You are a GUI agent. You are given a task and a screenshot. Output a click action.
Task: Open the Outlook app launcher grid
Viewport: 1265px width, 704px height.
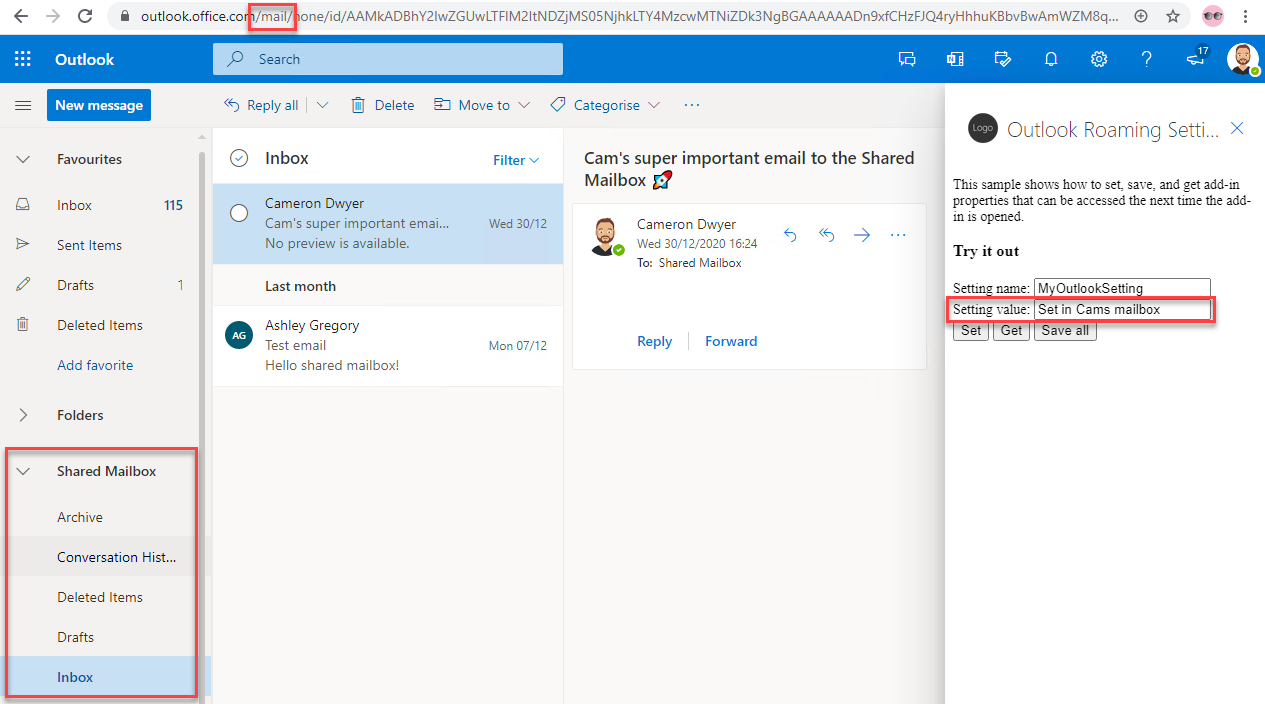tap(23, 59)
